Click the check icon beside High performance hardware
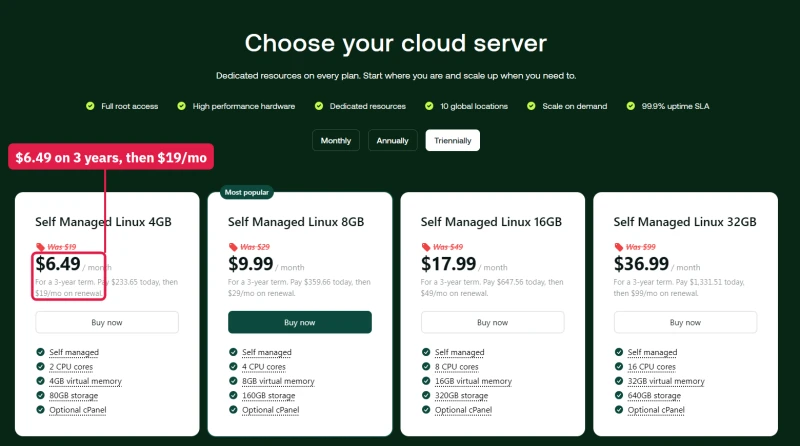The image size is (800, 446). (x=181, y=106)
